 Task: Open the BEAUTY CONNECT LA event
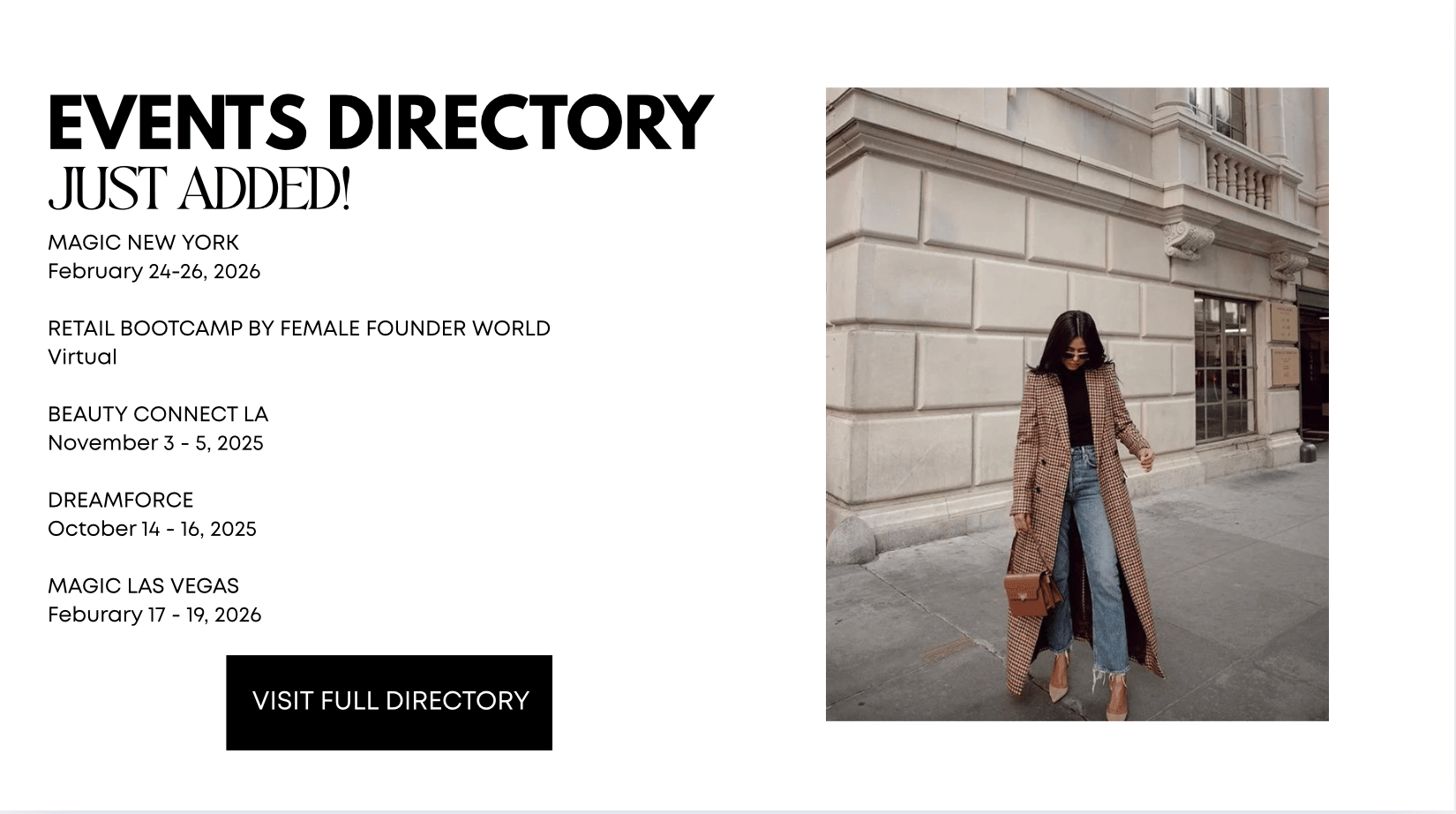point(158,414)
